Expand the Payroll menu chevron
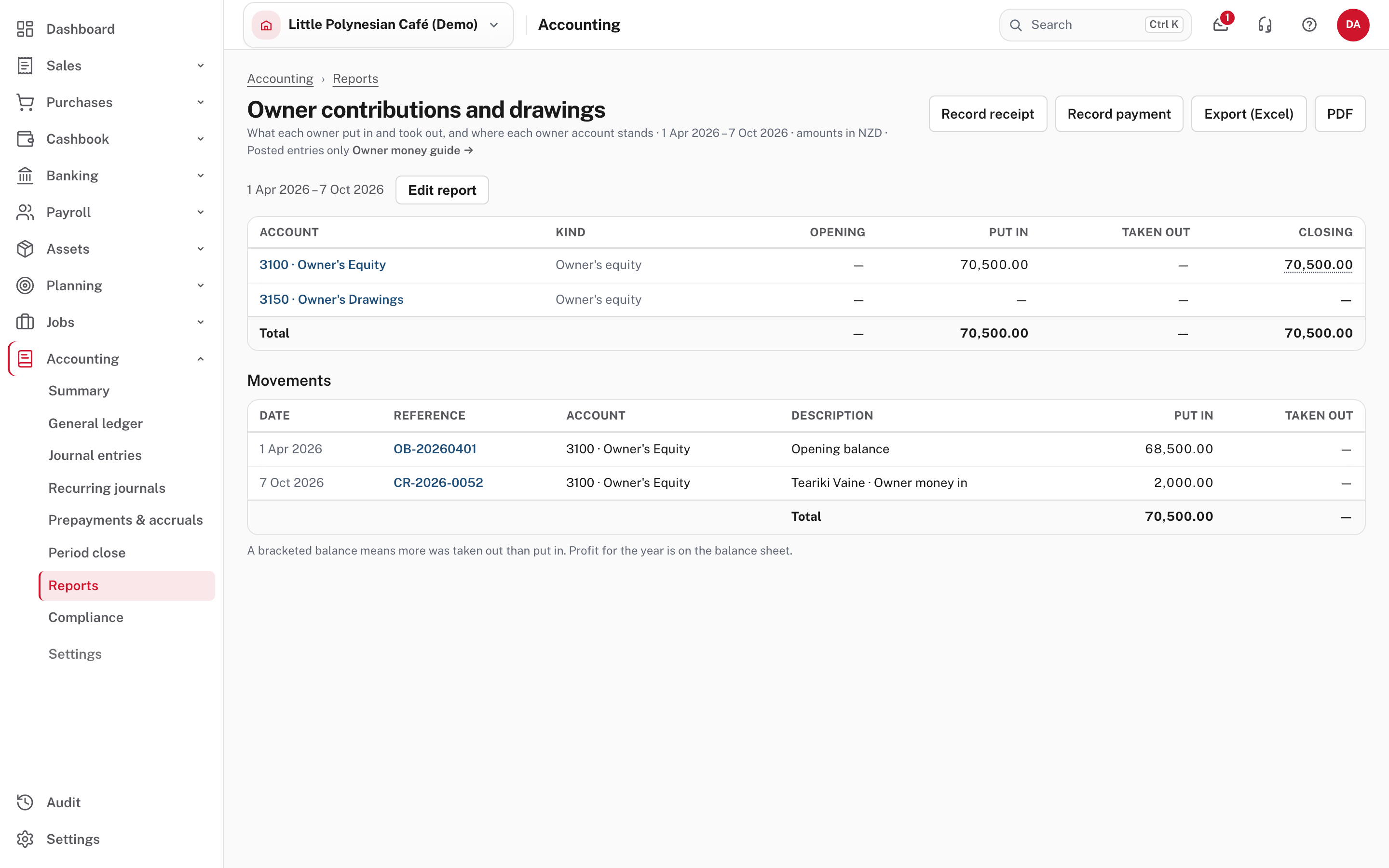1389x868 pixels. 200,212
